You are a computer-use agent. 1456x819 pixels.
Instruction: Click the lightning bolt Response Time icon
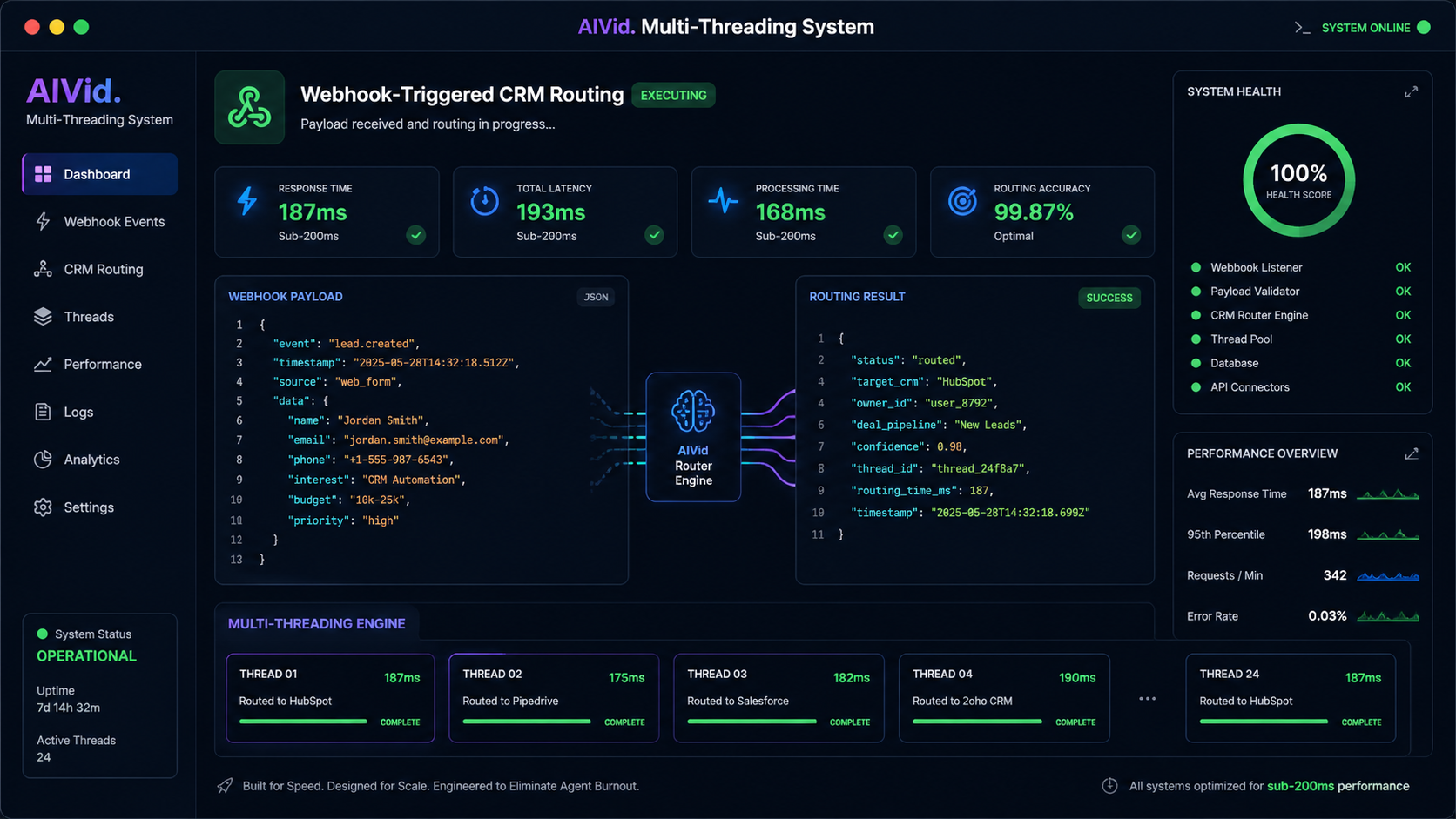coord(247,201)
